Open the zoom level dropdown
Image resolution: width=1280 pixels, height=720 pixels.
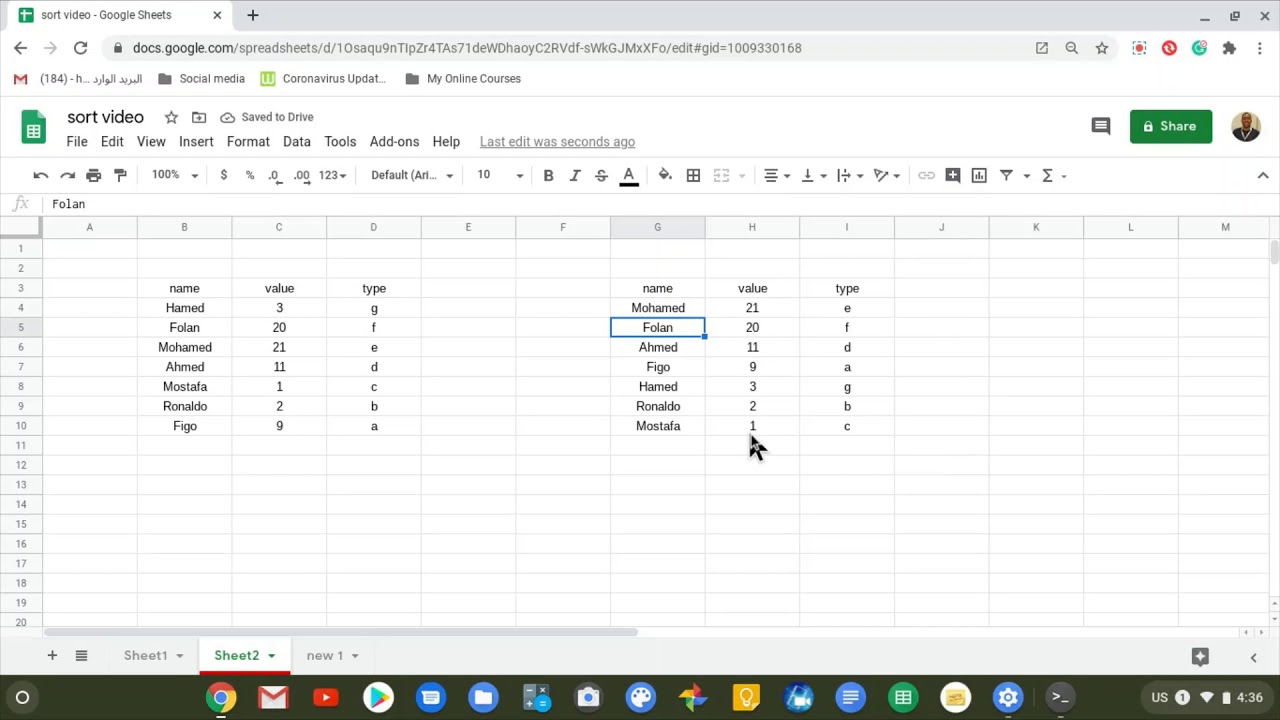(175, 175)
